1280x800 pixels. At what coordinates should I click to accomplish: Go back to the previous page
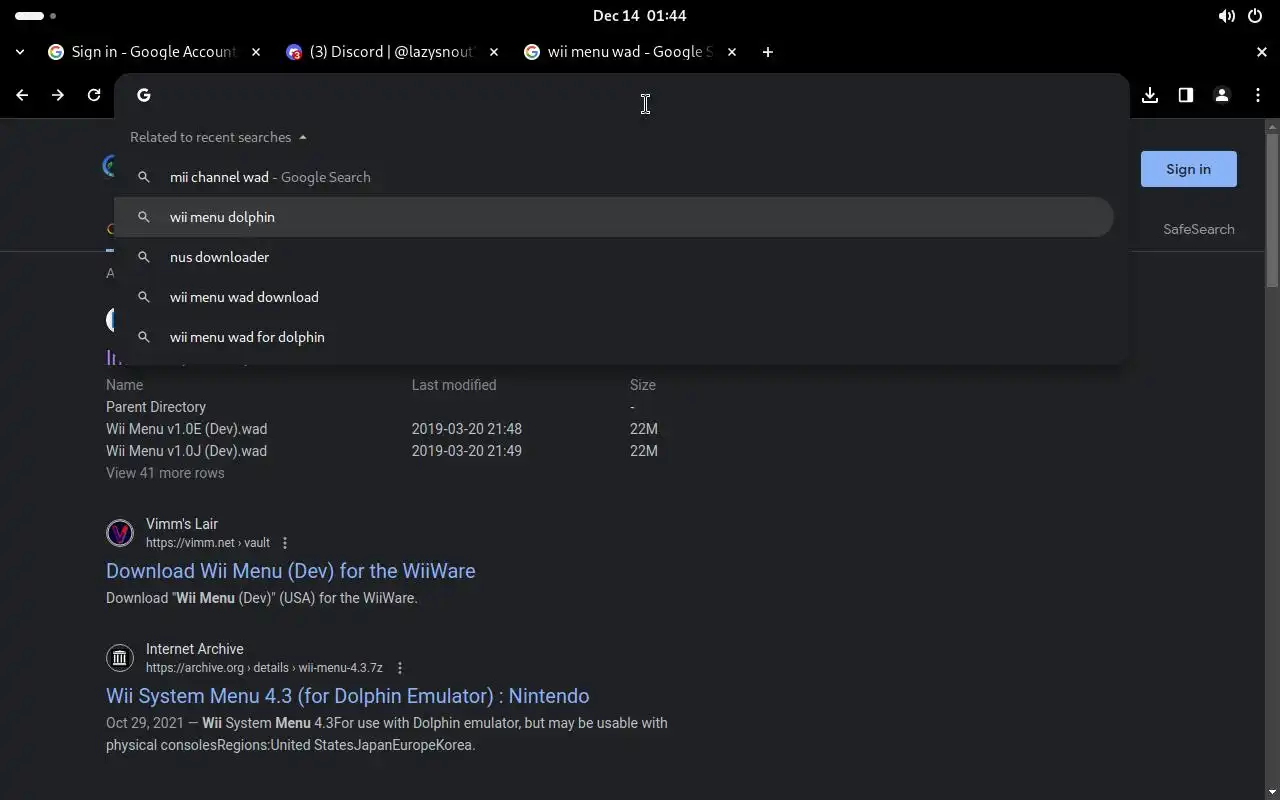pyautogui.click(x=22, y=95)
